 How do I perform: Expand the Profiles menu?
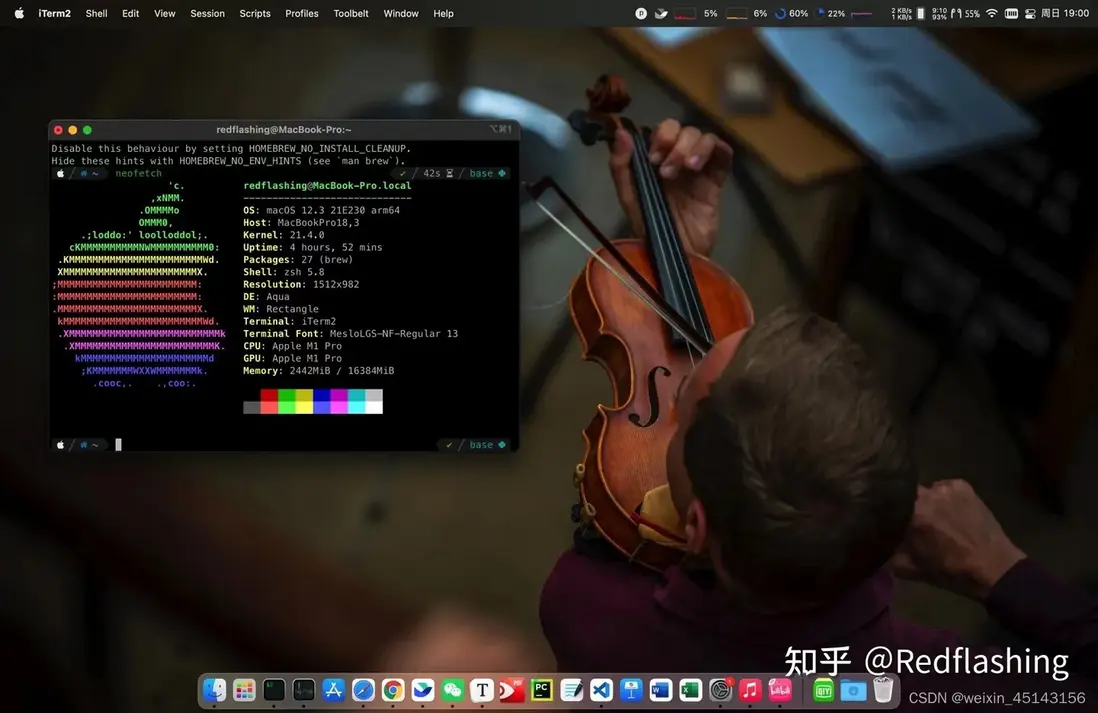(301, 13)
